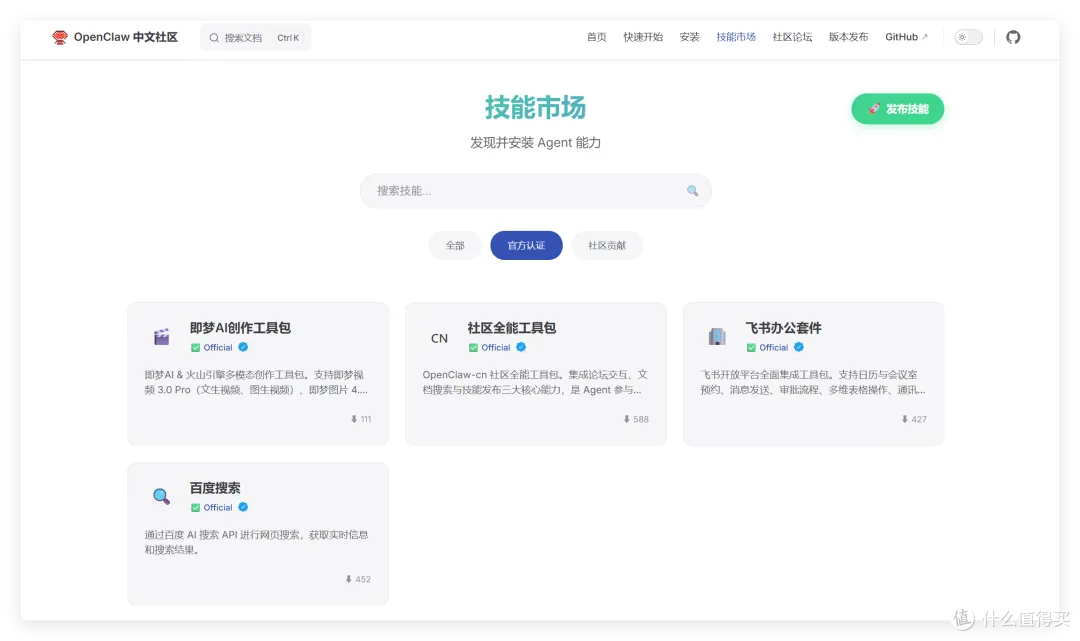Click Official label on 飞书办公套件 card
The height and width of the screenshot is (641, 1080).
click(x=773, y=348)
